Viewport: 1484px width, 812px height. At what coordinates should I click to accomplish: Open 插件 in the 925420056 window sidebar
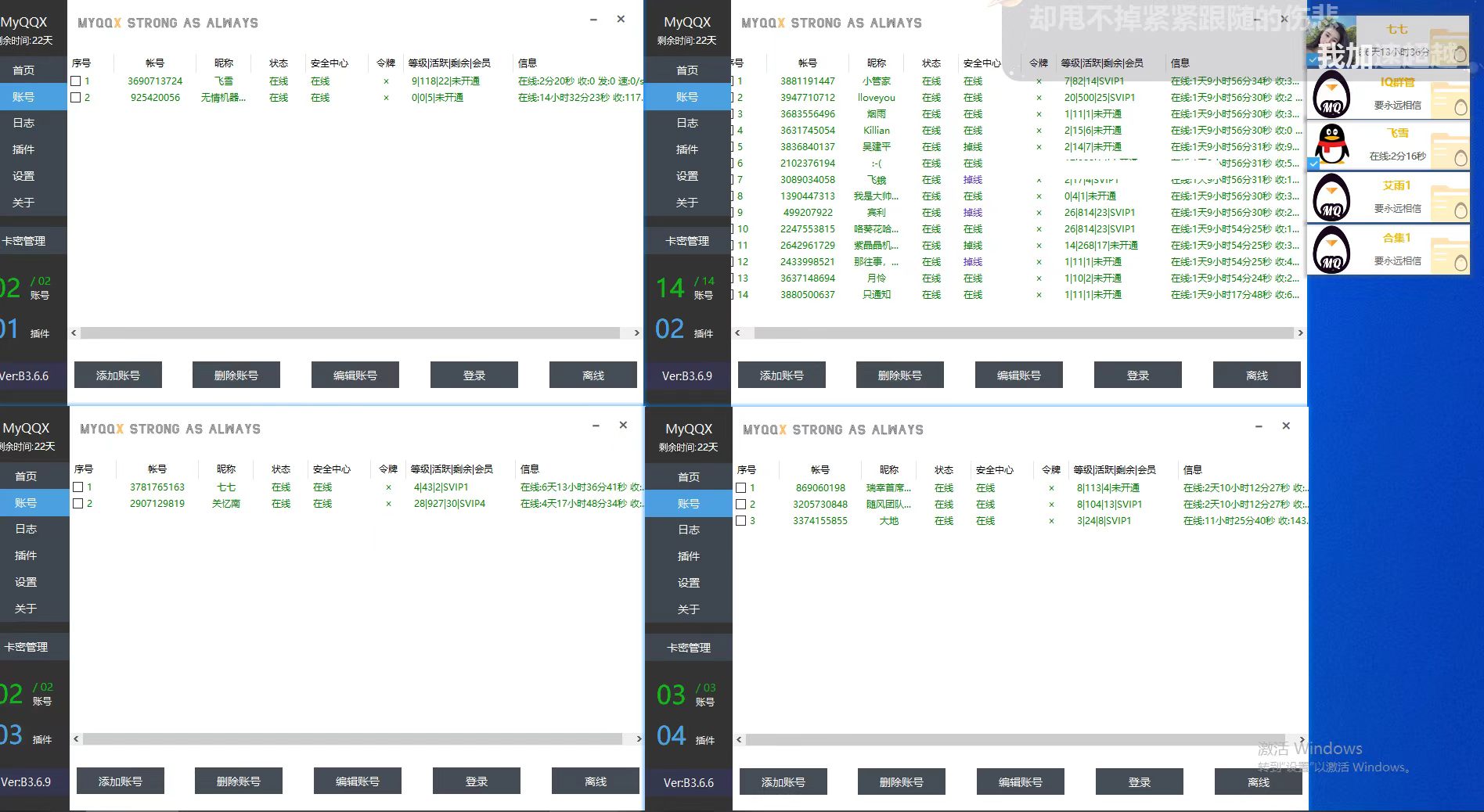(x=23, y=149)
